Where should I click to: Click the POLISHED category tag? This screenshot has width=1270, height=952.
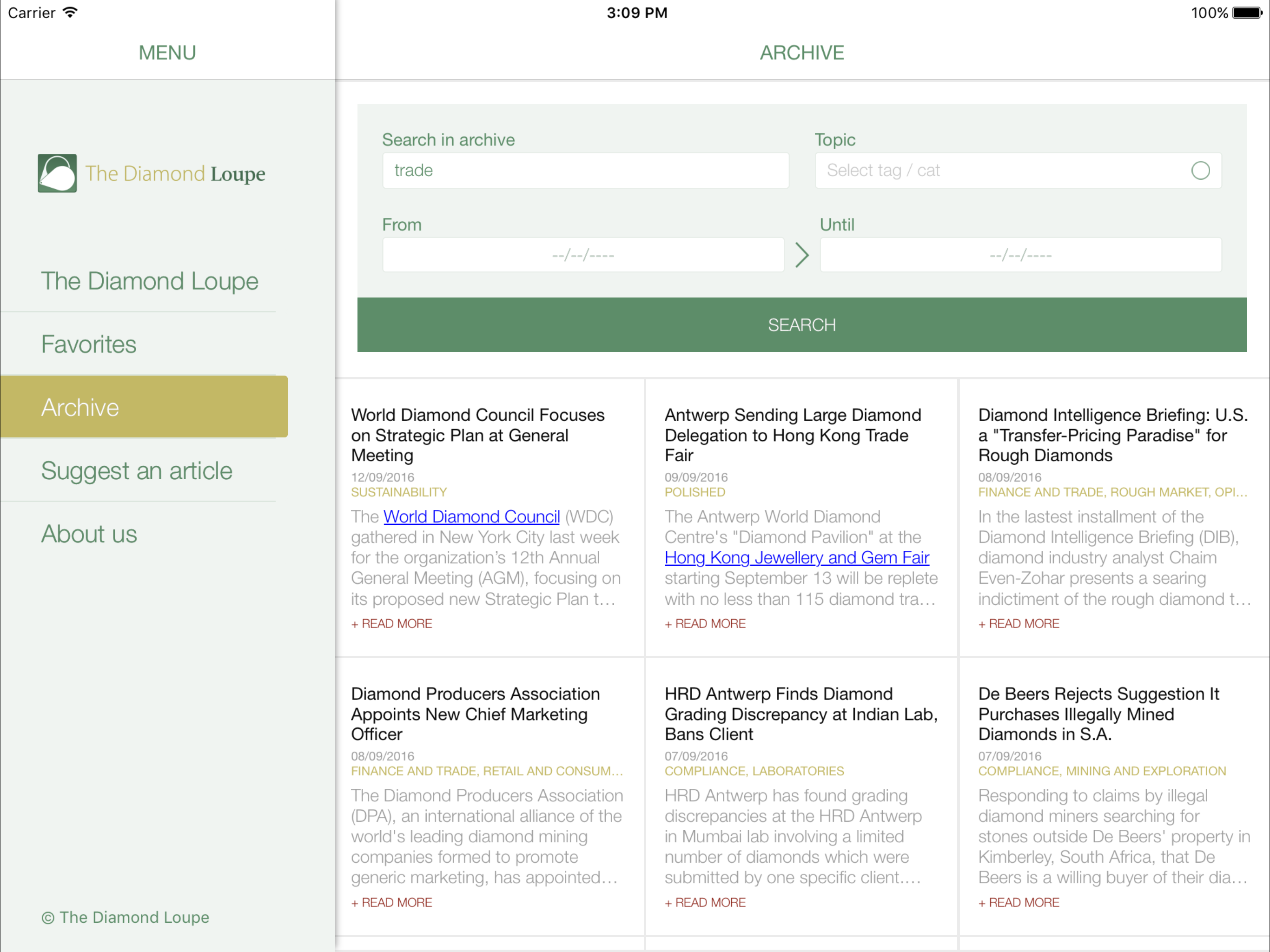pyautogui.click(x=695, y=492)
